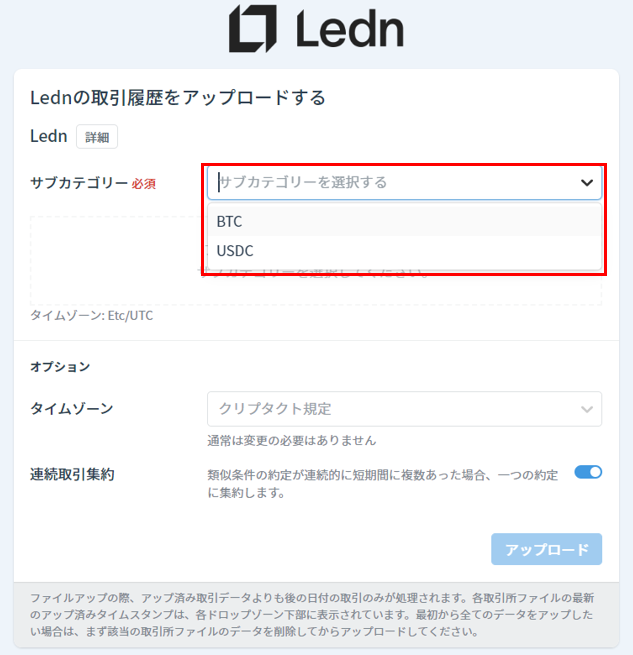
Task: Collapse the subcategory dropdown with its chevron arrow
Action: 587,183
